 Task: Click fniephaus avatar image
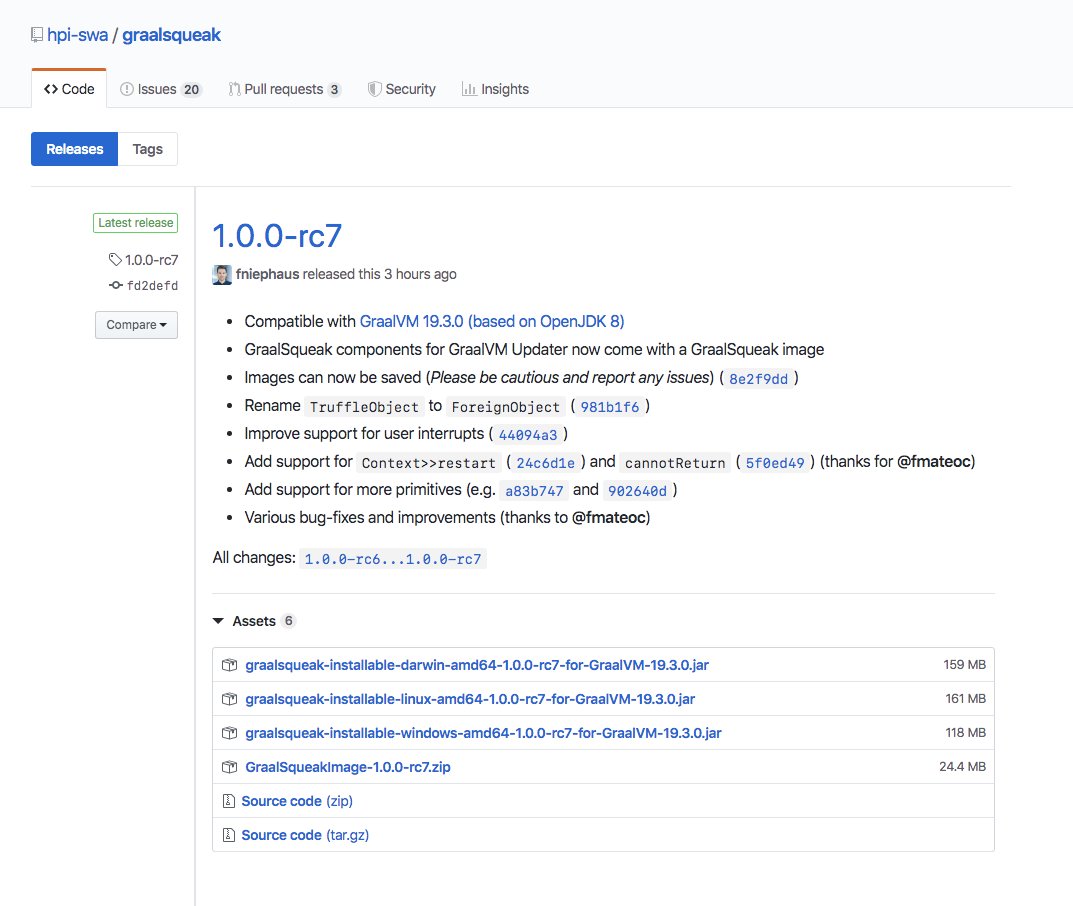222,274
